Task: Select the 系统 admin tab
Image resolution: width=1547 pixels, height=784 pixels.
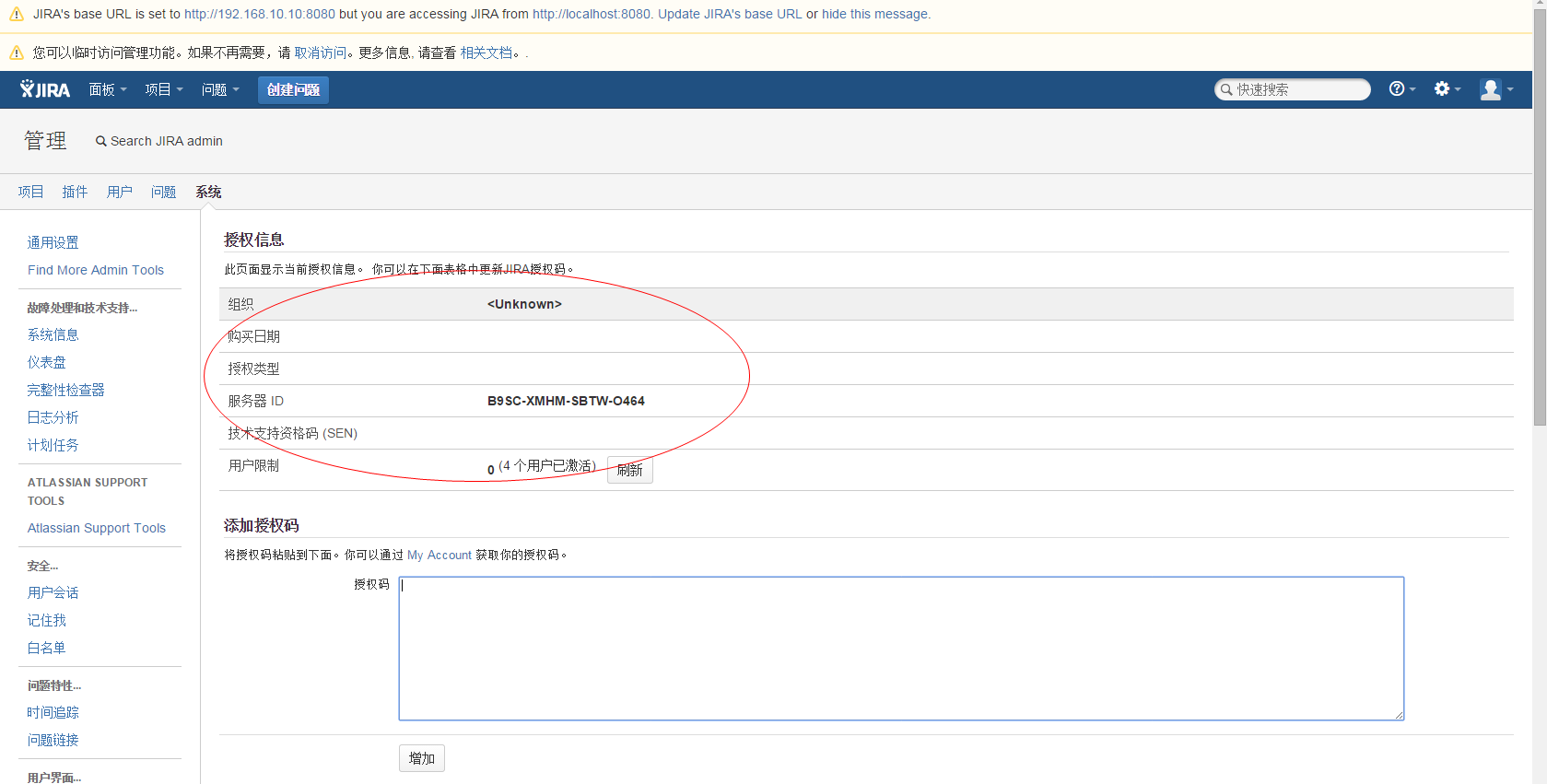Action: click(x=208, y=192)
